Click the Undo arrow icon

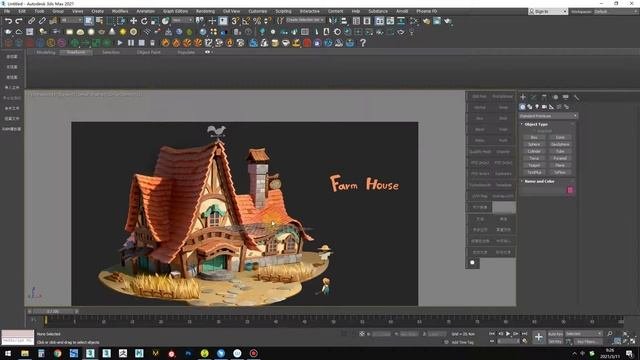(8, 21)
